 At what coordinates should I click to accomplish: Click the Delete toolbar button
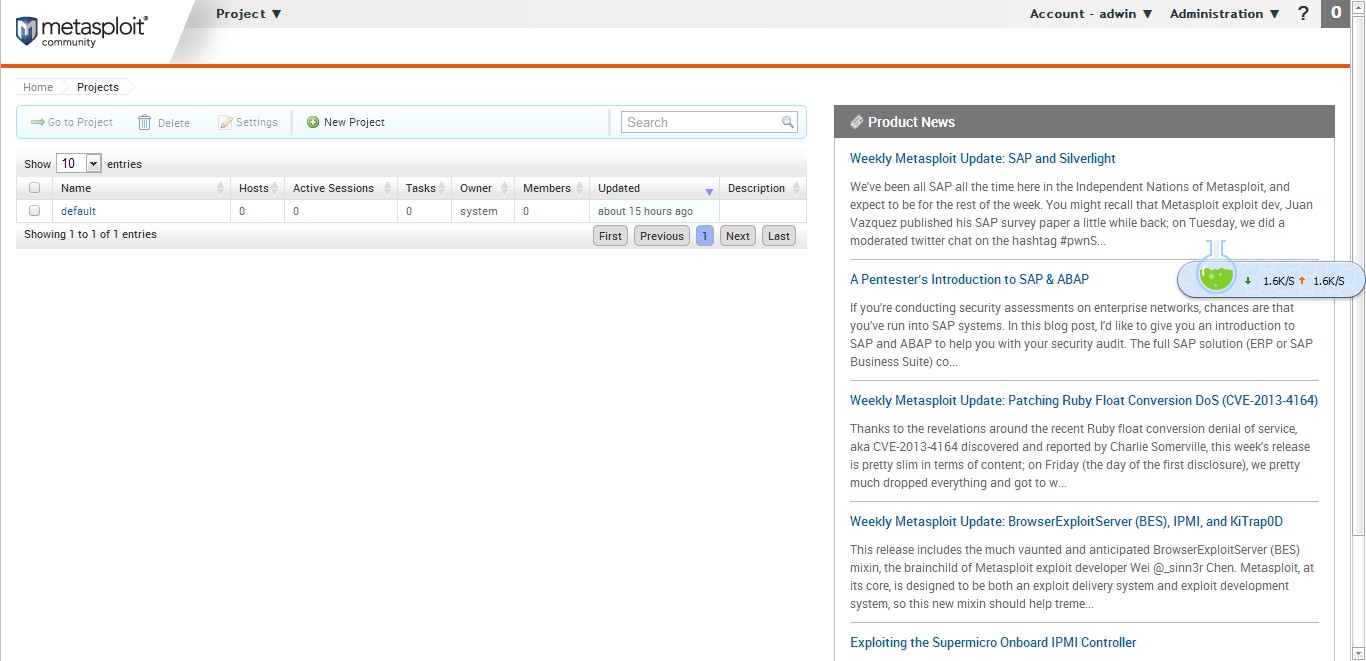point(164,122)
